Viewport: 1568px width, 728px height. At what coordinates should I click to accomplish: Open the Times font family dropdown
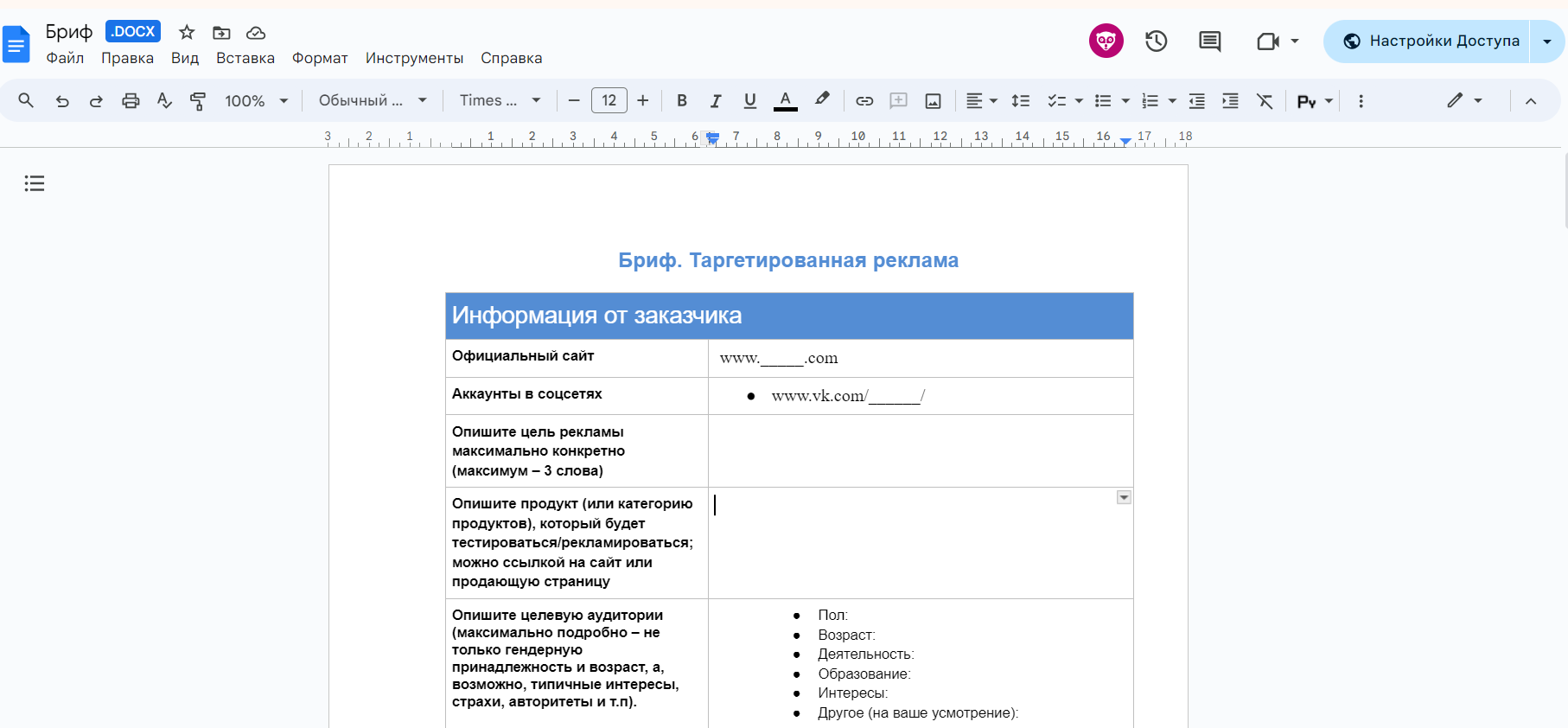(x=500, y=100)
